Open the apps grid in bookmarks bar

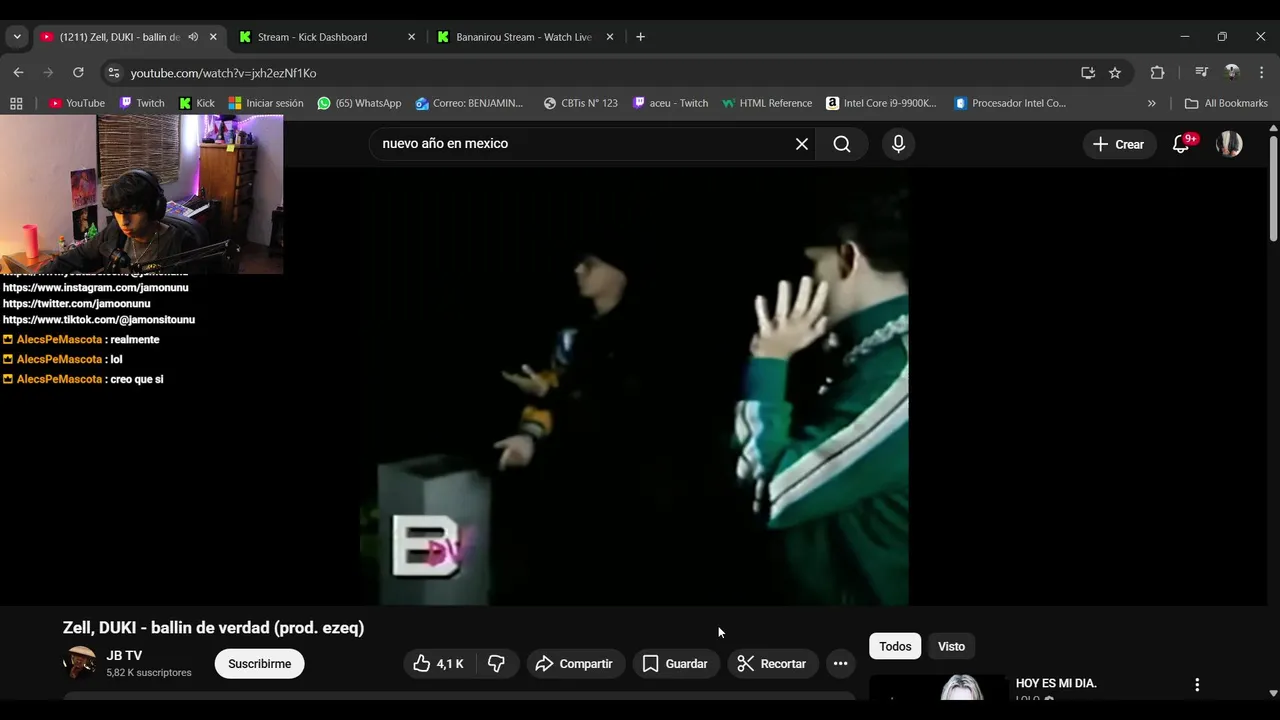tap(16, 103)
